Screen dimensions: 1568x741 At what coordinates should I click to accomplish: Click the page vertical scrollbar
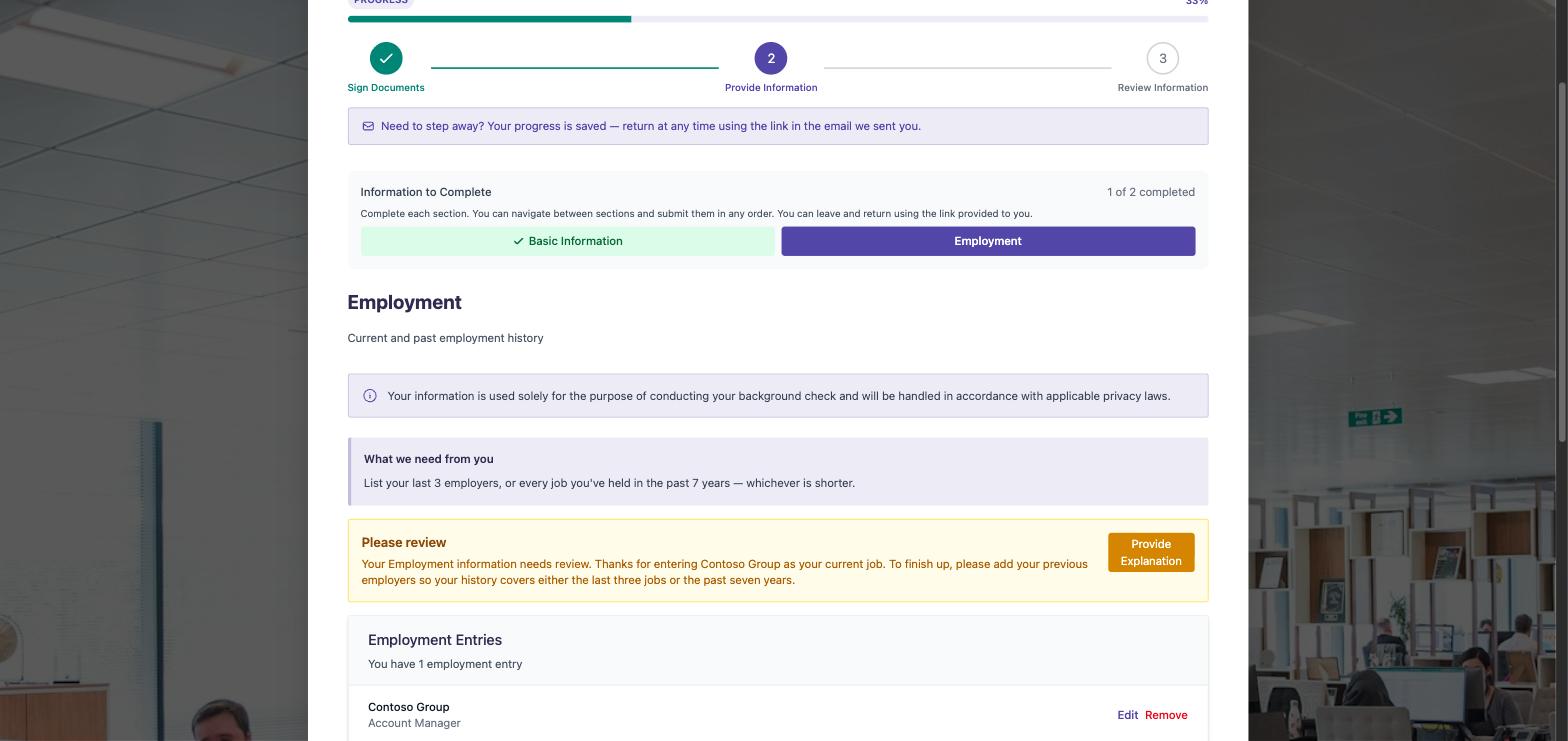(1563, 260)
